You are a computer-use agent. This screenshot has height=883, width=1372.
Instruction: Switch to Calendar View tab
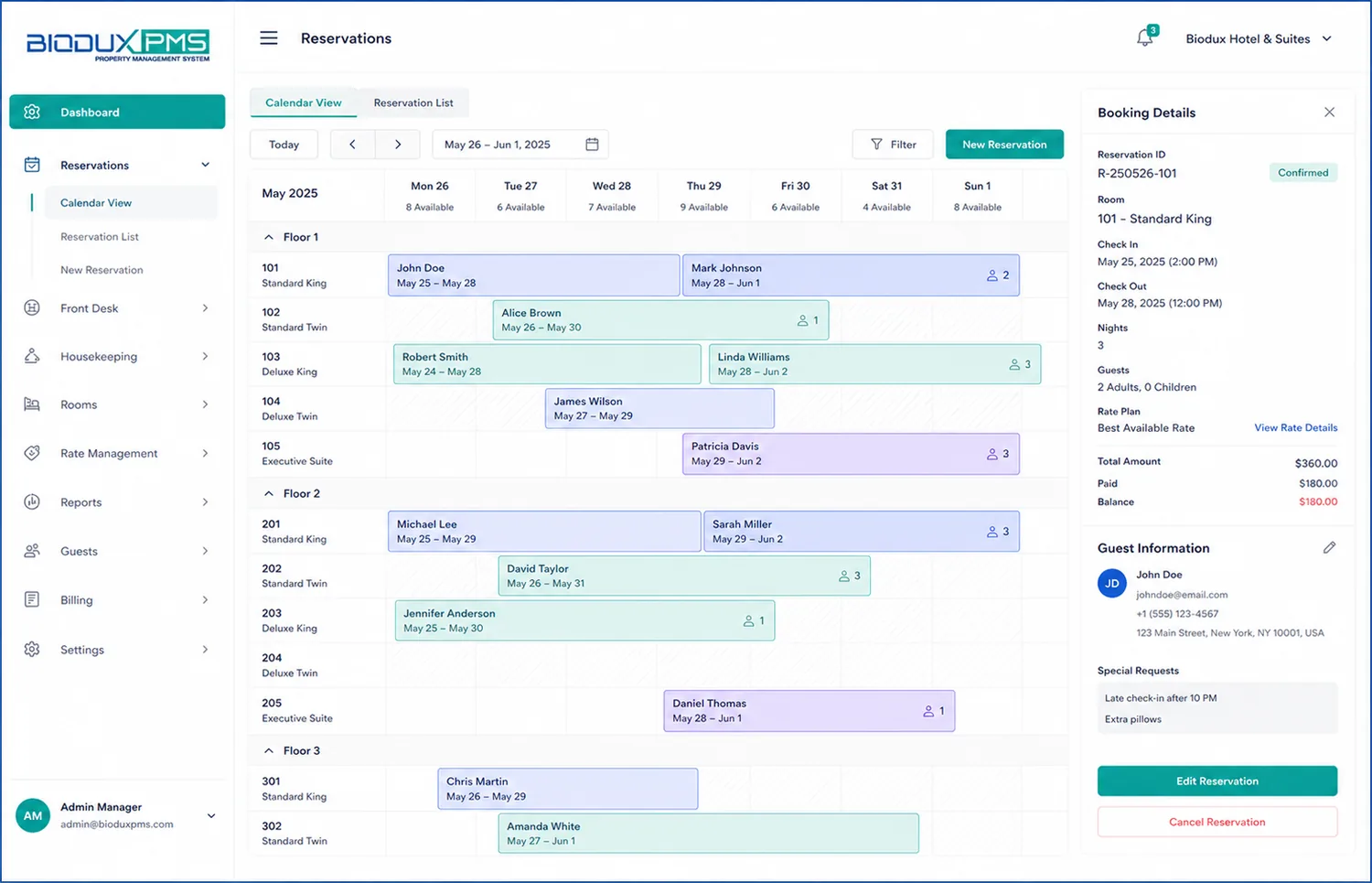click(x=304, y=102)
